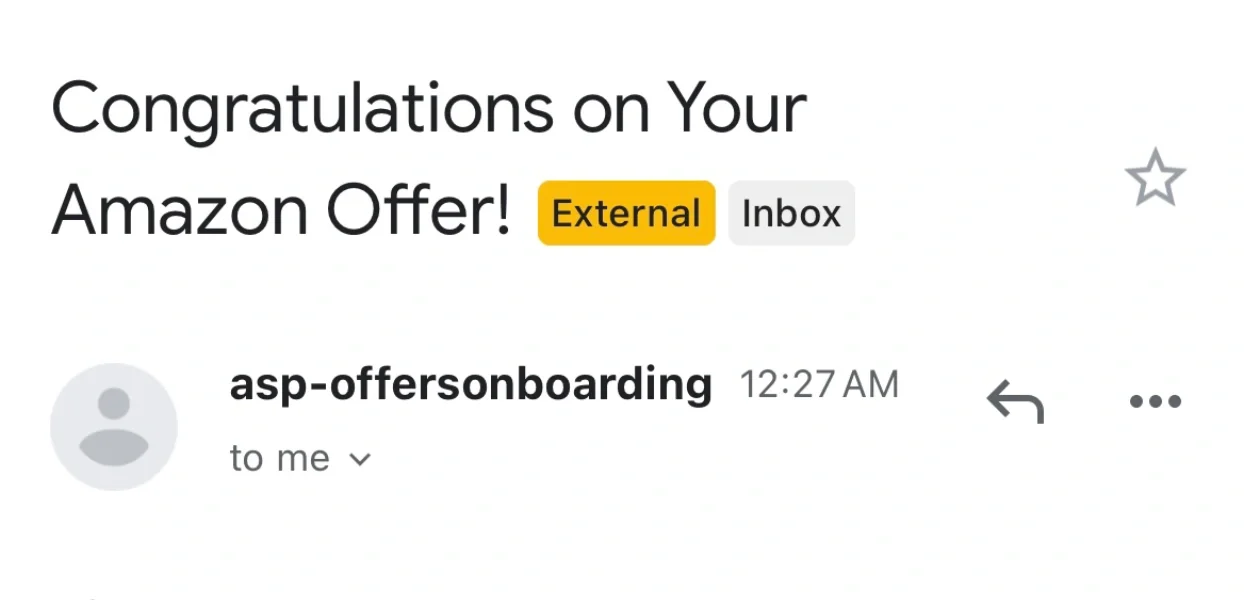View the grey contact silhouette picture
This screenshot has height=600, width=1244.
point(114,427)
